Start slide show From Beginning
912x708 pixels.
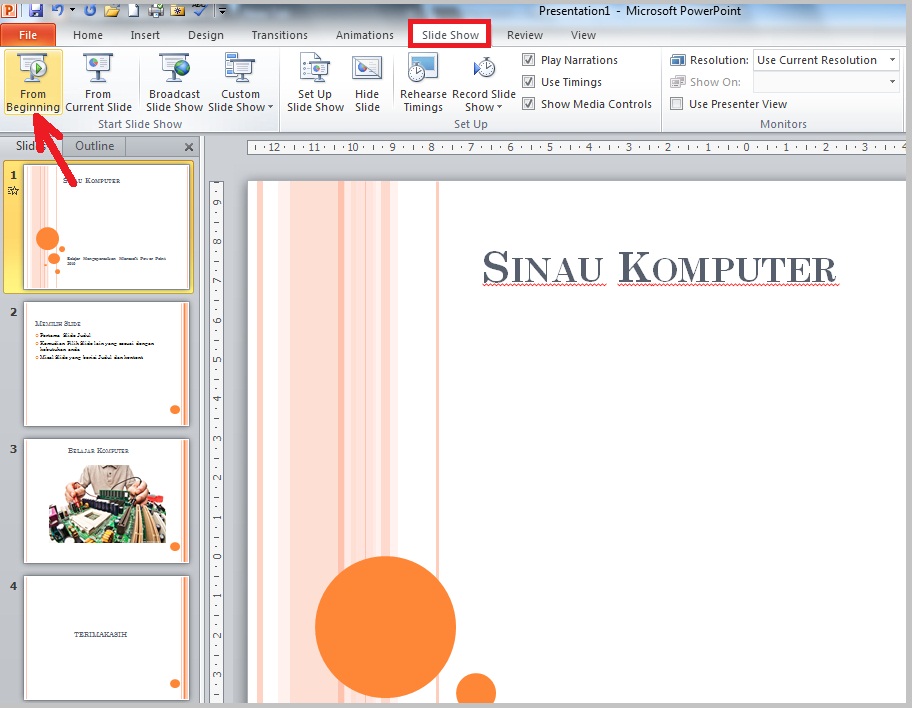pyautogui.click(x=33, y=82)
